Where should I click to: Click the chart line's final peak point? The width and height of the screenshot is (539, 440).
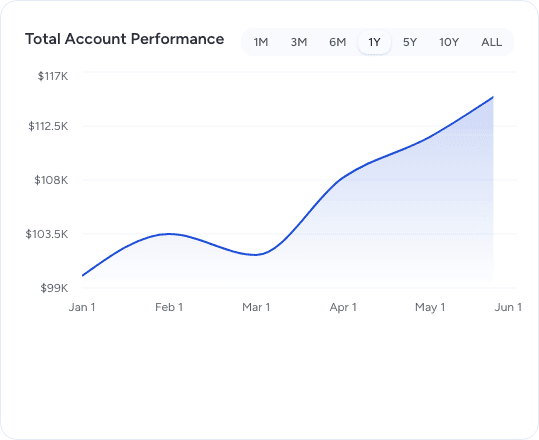pyautogui.click(x=493, y=97)
